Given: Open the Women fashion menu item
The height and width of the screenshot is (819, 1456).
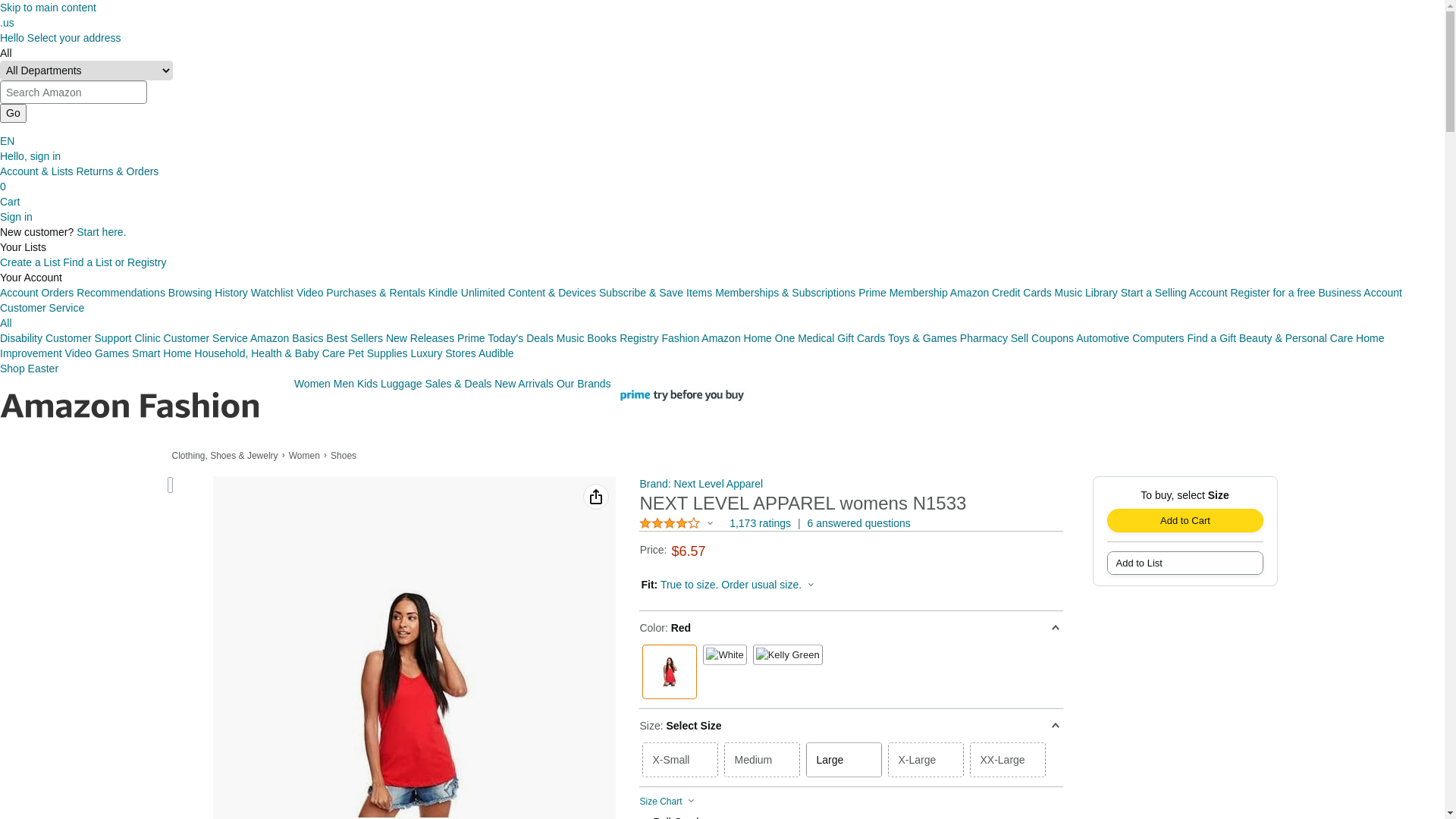Looking at the screenshot, I should click(x=312, y=384).
